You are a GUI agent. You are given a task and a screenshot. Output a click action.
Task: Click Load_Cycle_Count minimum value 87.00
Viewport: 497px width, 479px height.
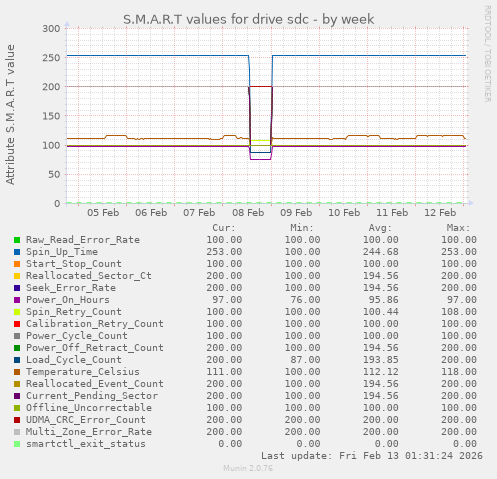tap(305, 360)
